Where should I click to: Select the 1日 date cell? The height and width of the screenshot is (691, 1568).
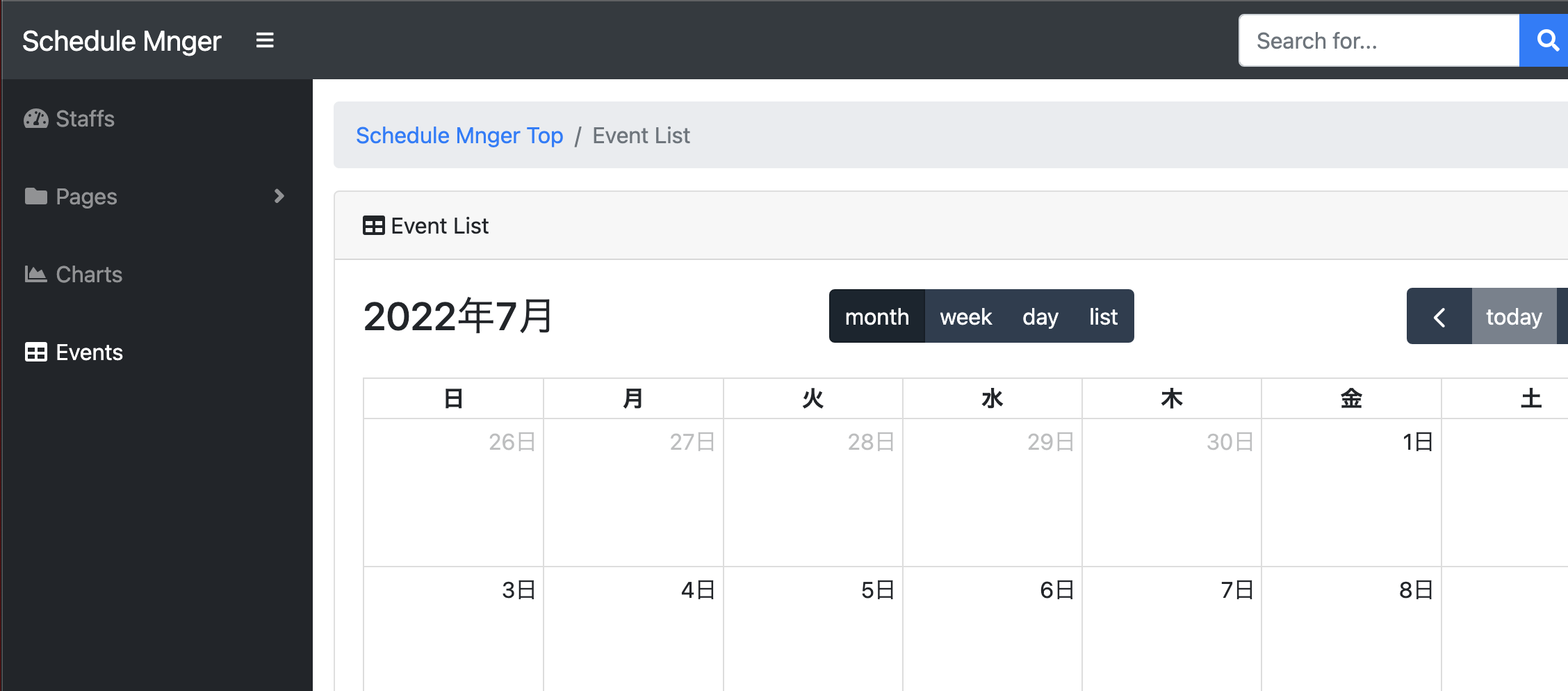(1351, 492)
